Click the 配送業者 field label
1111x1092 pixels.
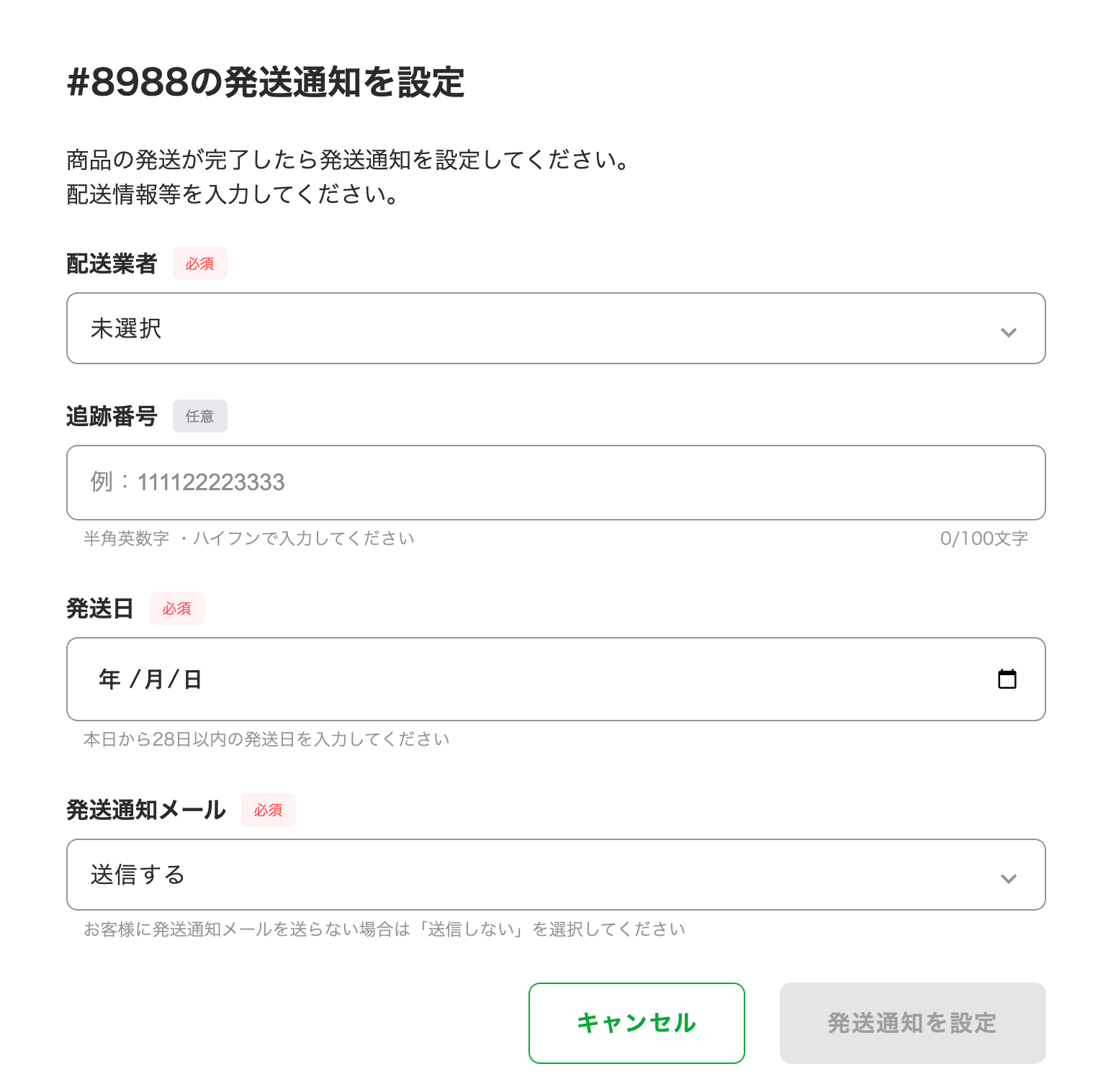pos(112,263)
